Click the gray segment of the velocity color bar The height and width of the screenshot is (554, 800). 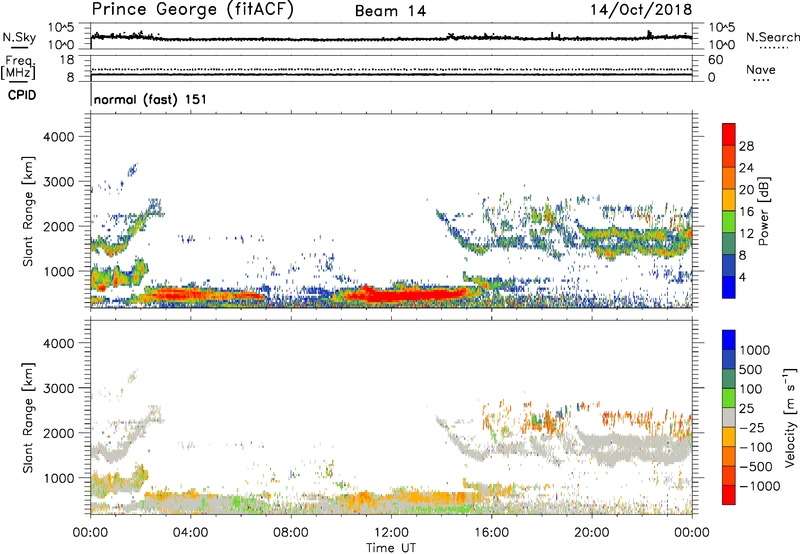coord(729,418)
